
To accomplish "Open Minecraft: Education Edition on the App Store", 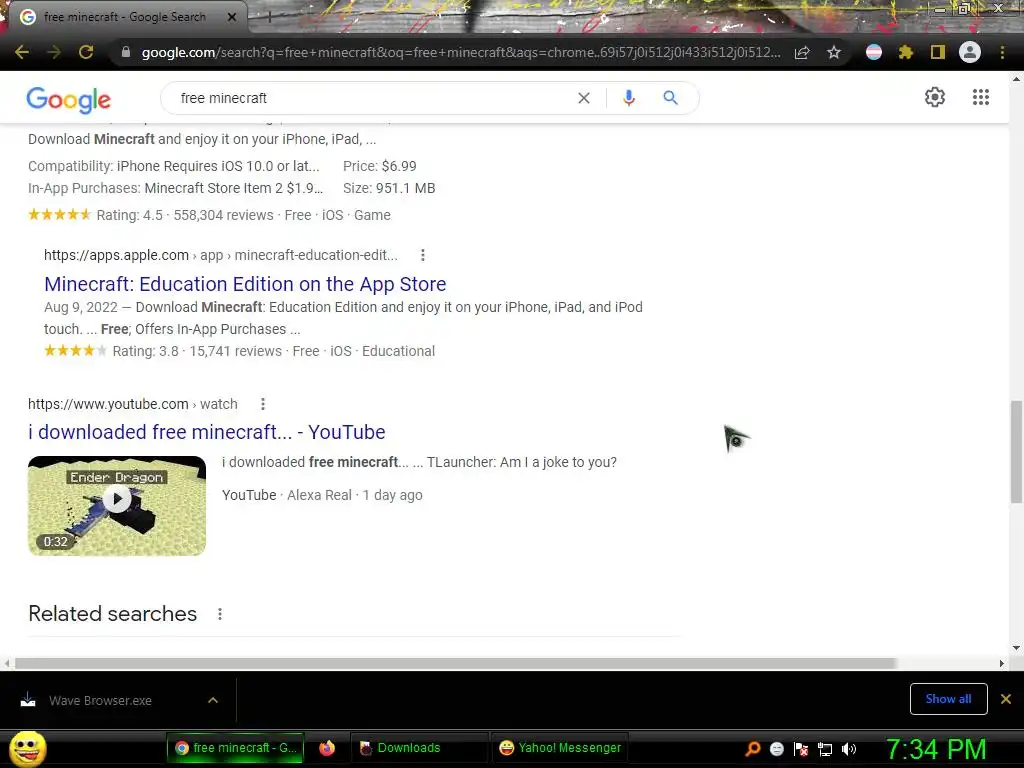I will 245,284.
